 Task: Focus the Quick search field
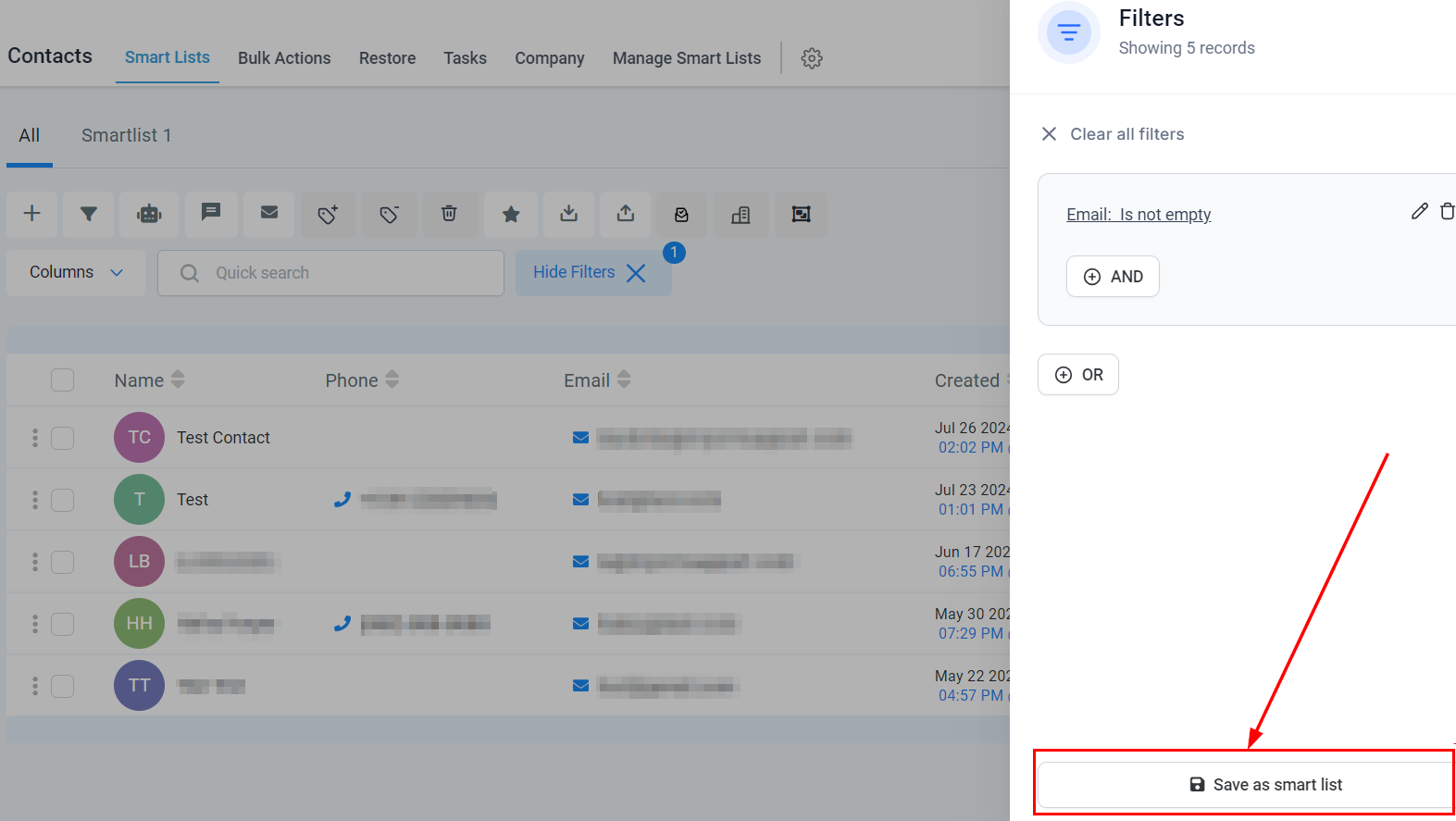tap(342, 273)
